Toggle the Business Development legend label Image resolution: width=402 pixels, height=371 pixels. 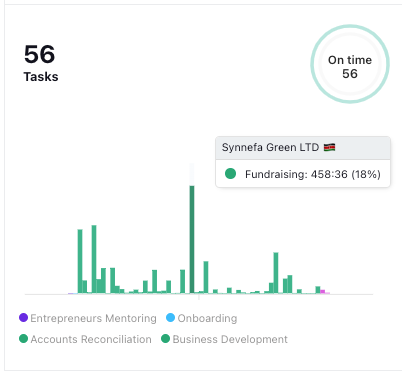pyautogui.click(x=230, y=339)
